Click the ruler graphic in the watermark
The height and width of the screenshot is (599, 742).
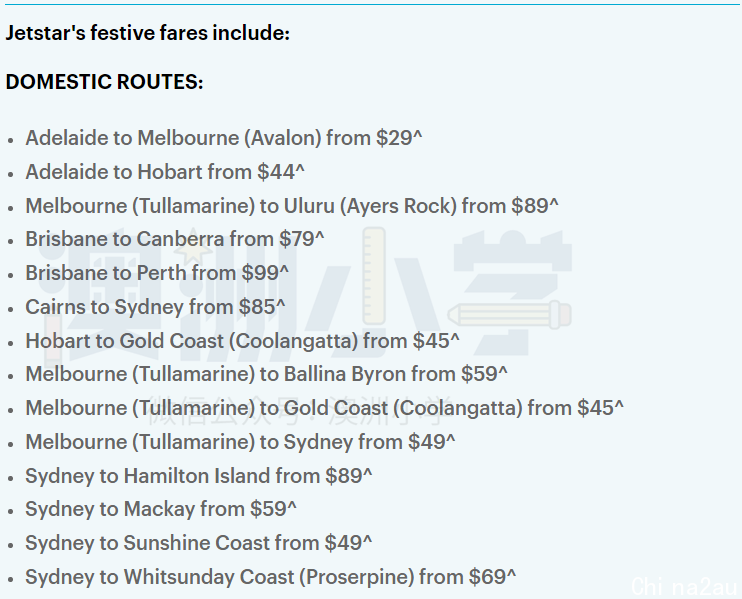[x=374, y=276]
